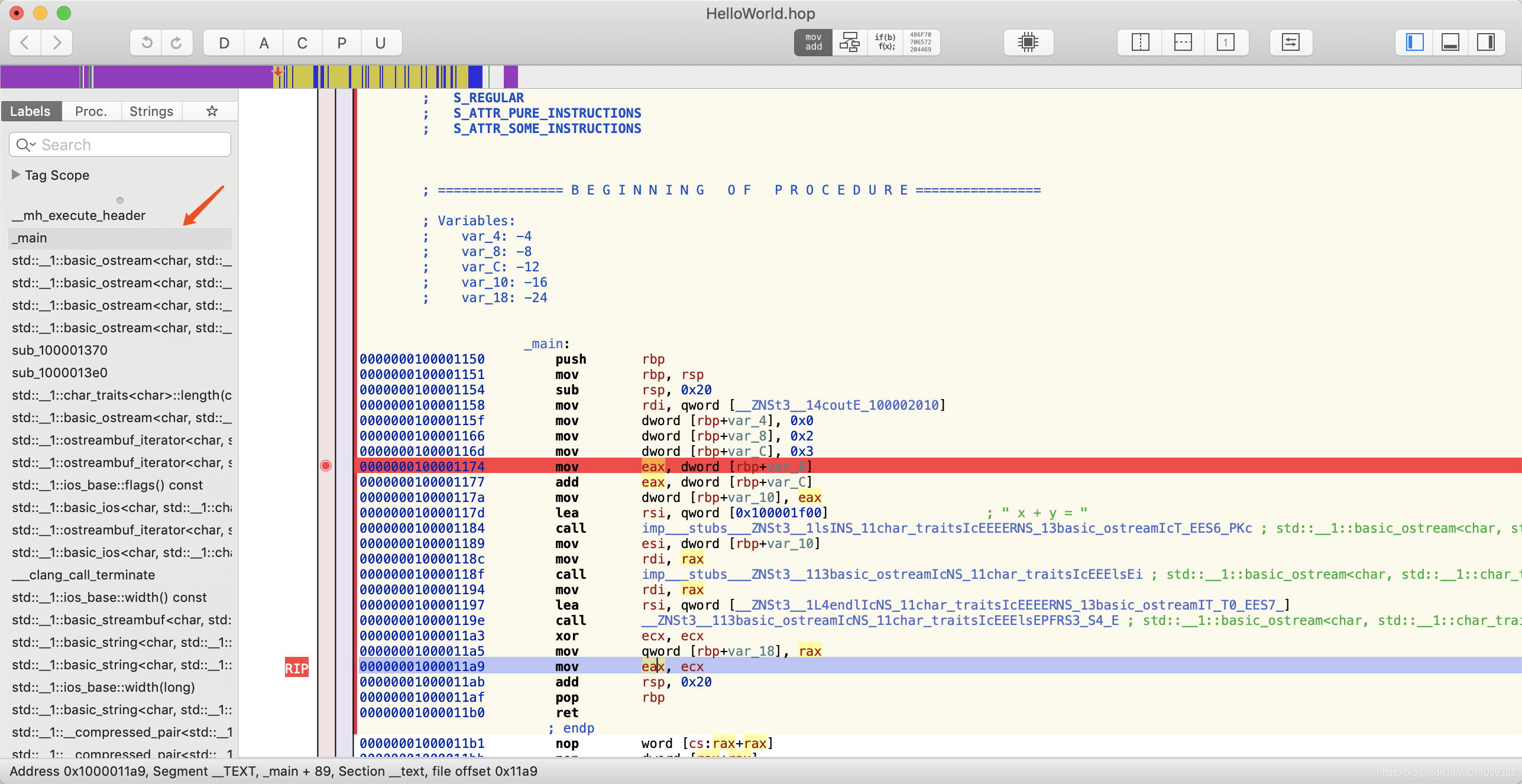
Task: Split the view vertically
Action: tap(1140, 43)
